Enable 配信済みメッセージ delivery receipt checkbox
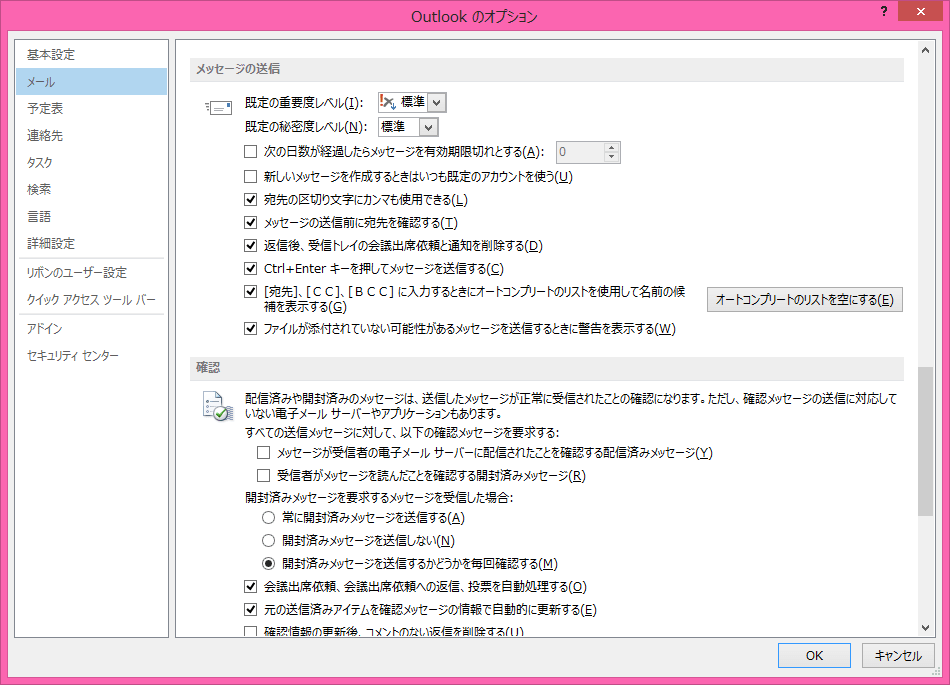Image resolution: width=950 pixels, height=685 pixels. [x=264, y=452]
